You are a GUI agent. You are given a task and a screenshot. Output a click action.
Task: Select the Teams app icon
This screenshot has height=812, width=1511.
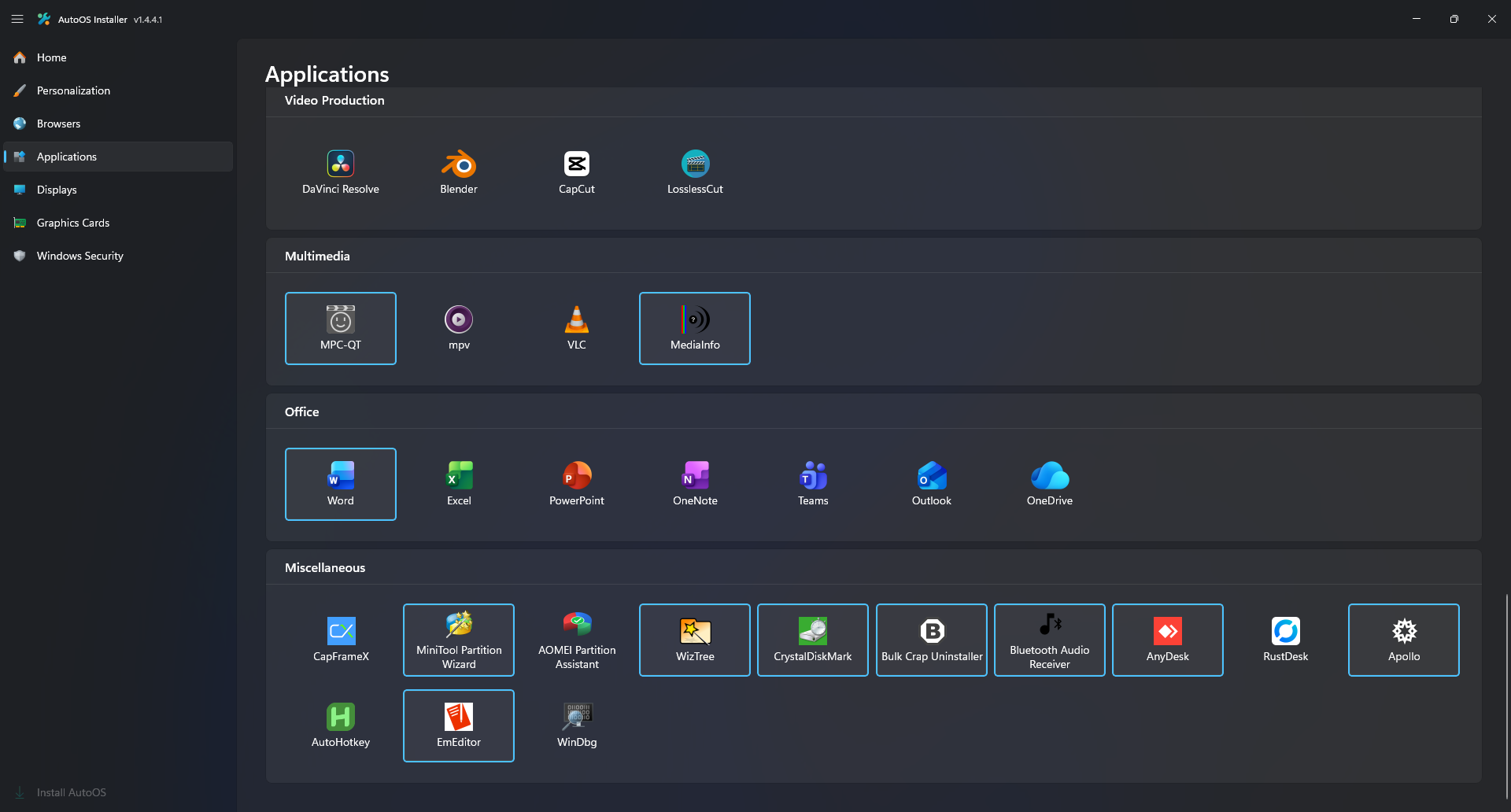[x=813, y=475]
